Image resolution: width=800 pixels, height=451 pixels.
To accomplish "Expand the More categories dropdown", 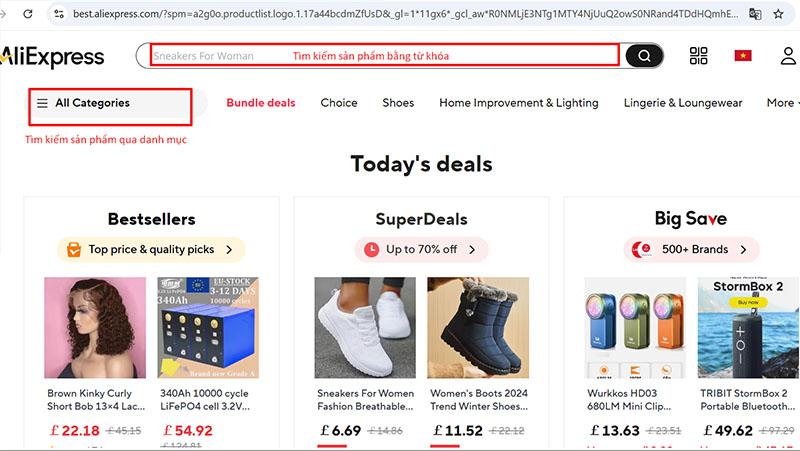I will click(780, 103).
